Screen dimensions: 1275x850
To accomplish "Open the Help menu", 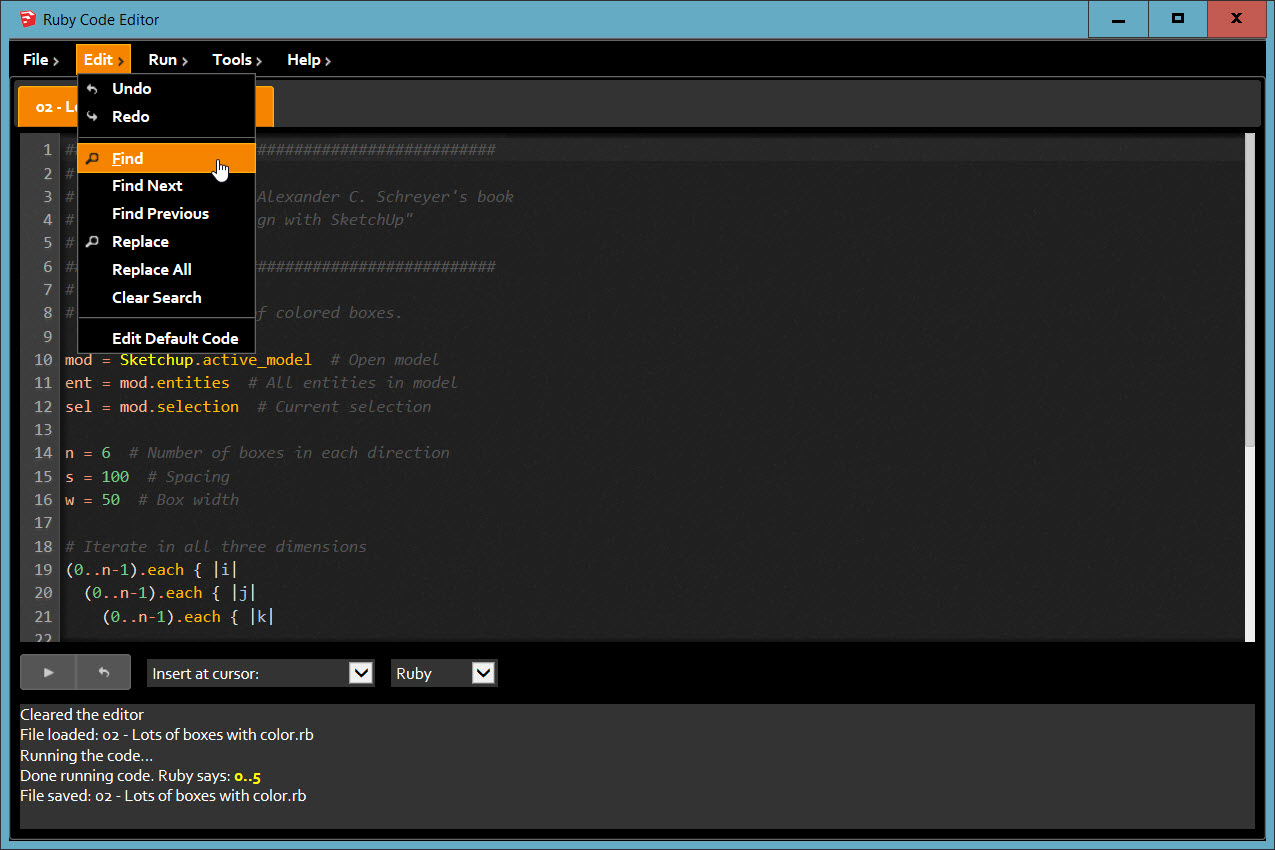I will (308, 60).
